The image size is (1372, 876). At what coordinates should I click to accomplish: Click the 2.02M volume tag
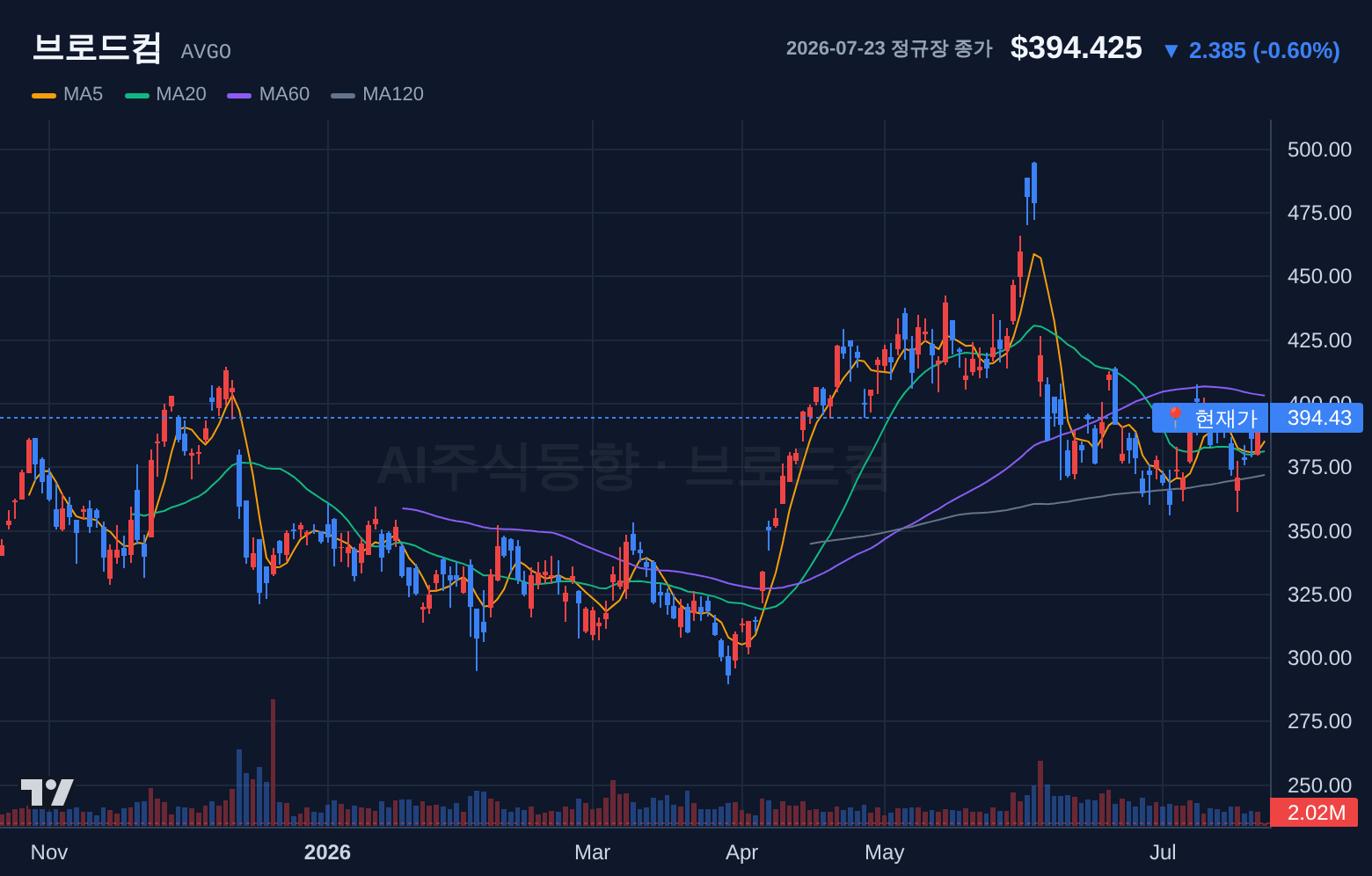pyautogui.click(x=1315, y=812)
